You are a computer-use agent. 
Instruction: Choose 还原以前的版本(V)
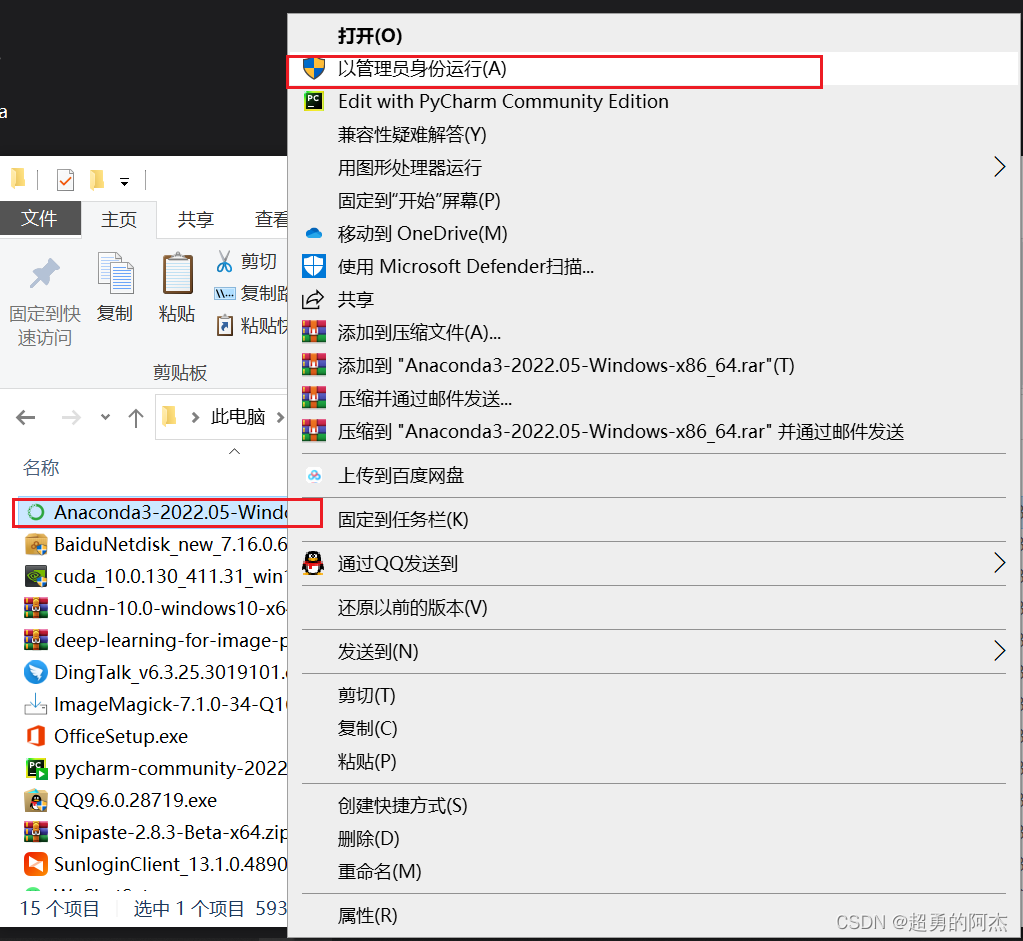[413, 608]
